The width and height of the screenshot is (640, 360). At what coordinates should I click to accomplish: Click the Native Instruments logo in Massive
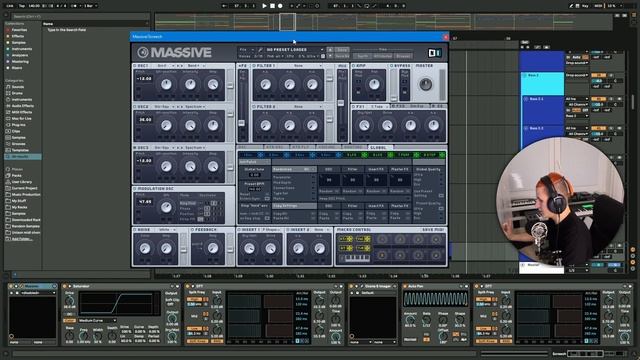(434, 53)
